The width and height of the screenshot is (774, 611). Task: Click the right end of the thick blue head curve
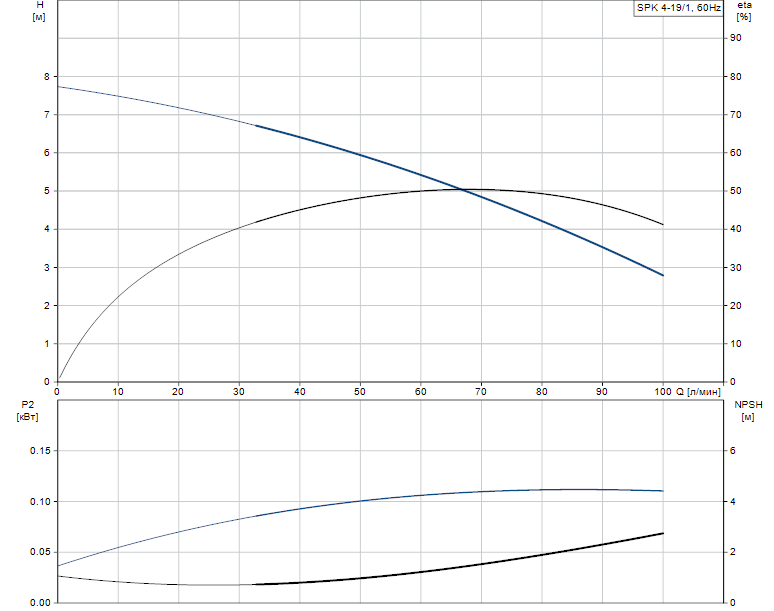[663, 275]
